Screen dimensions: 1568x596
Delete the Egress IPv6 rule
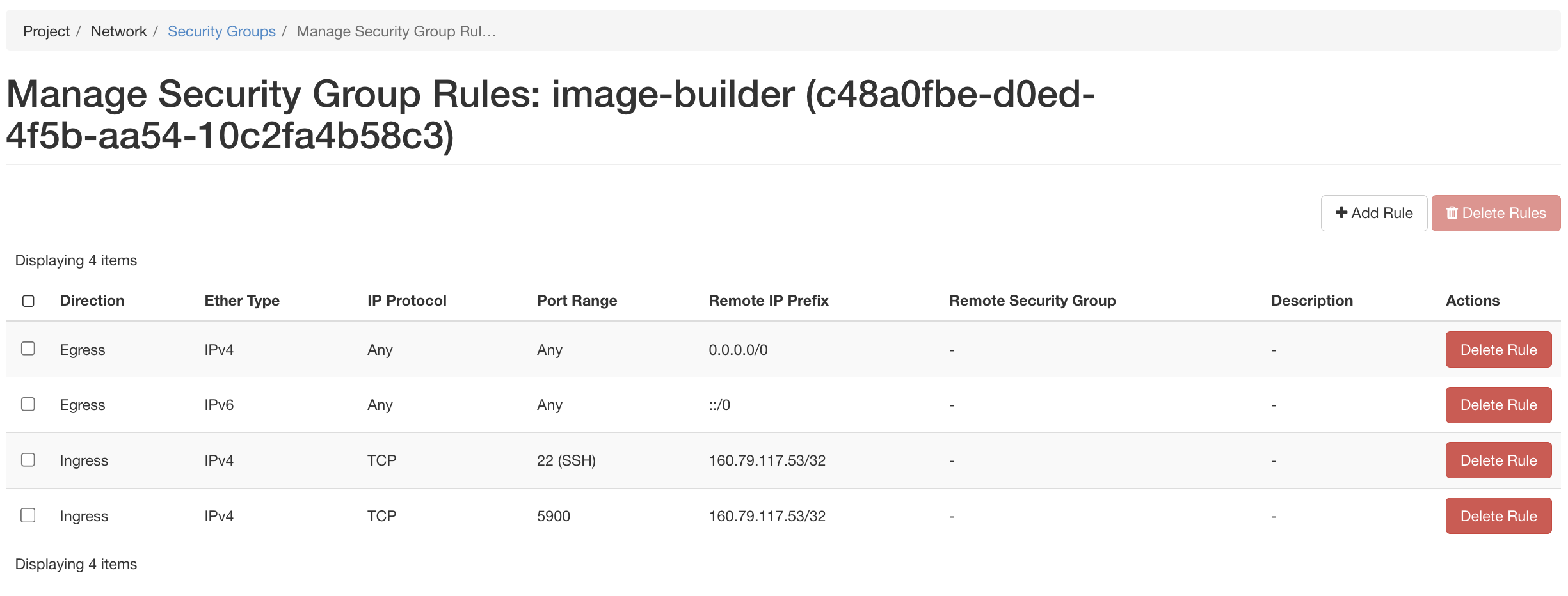(x=1498, y=404)
